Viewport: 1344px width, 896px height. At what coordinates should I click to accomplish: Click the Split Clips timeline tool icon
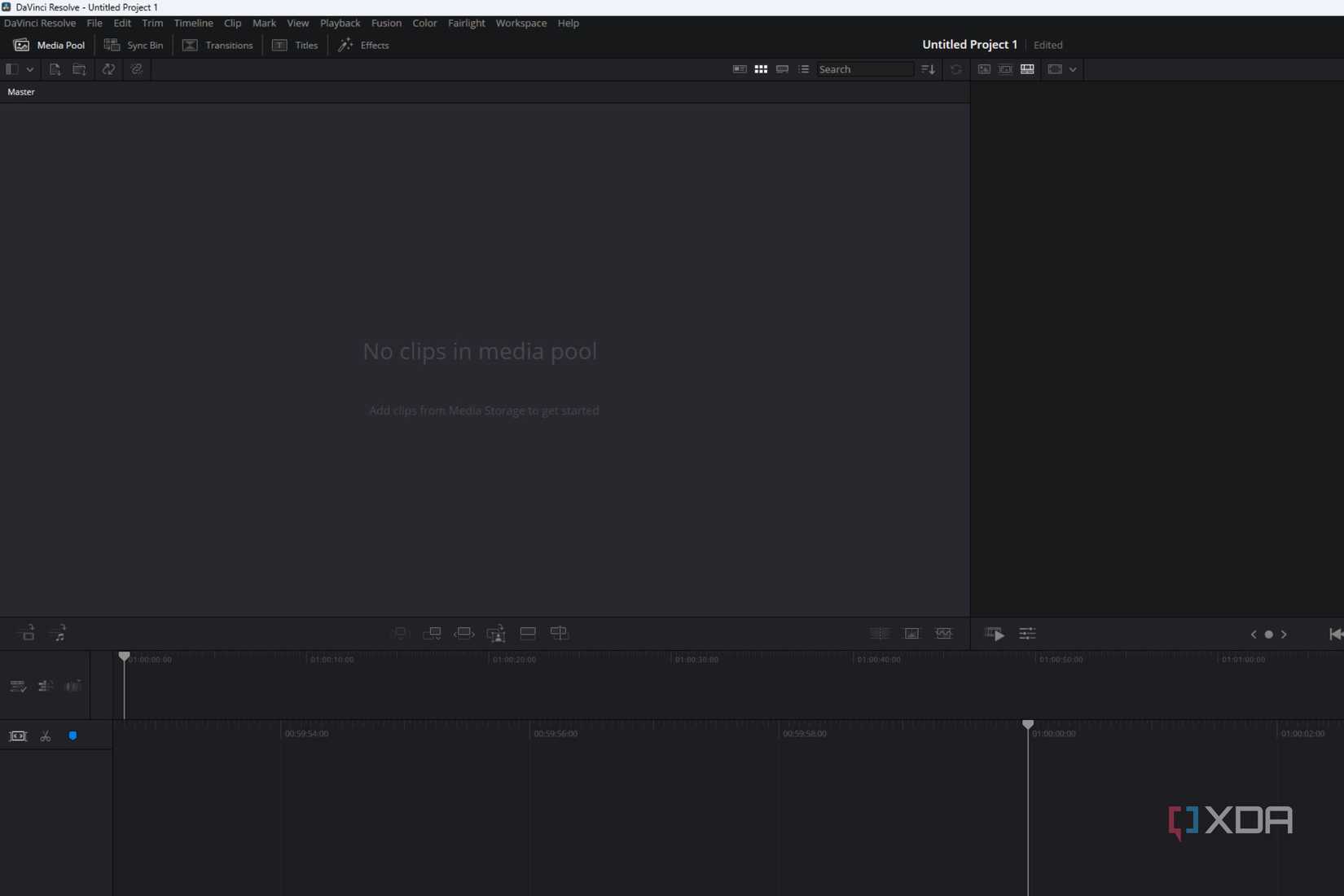click(x=880, y=634)
